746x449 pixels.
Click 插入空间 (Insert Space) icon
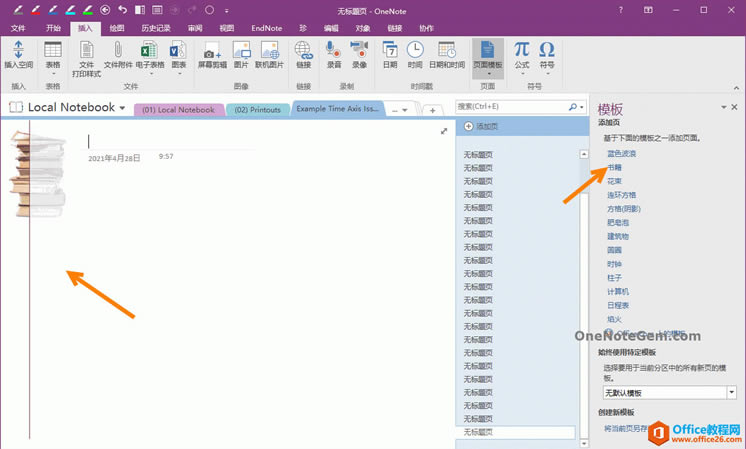[x=19, y=55]
